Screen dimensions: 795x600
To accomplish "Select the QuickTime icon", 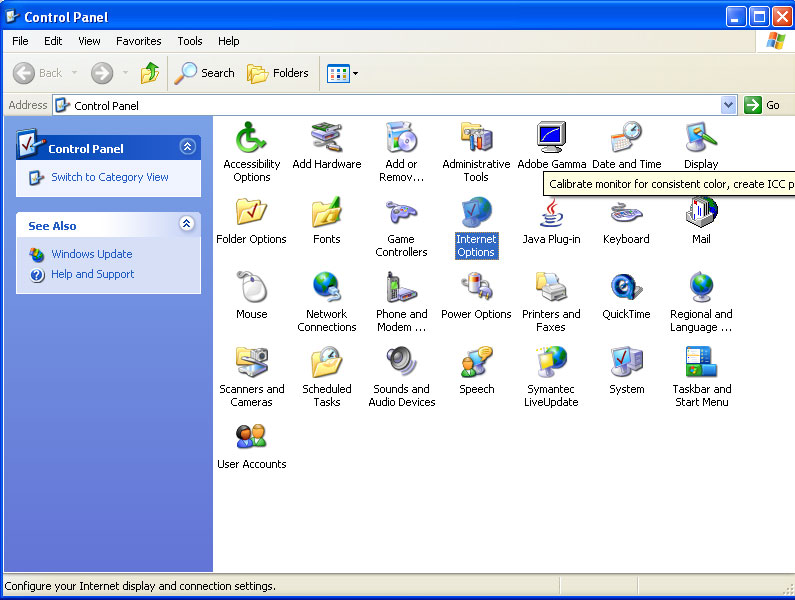I will click(626, 296).
